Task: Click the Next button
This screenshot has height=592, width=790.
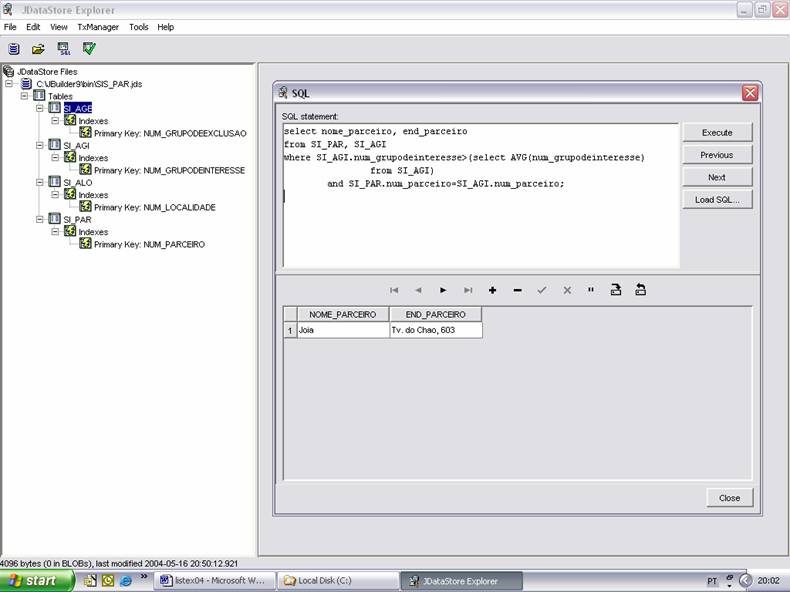Action: 717,177
